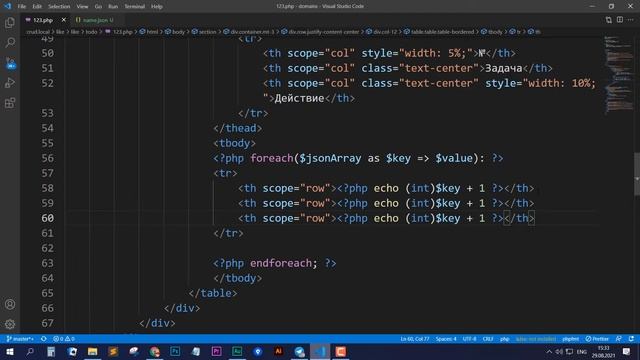Viewport: 640px width, 360px height.
Task: Expand the div.container.mt-3 breadcrumb
Action: (x=249, y=31)
